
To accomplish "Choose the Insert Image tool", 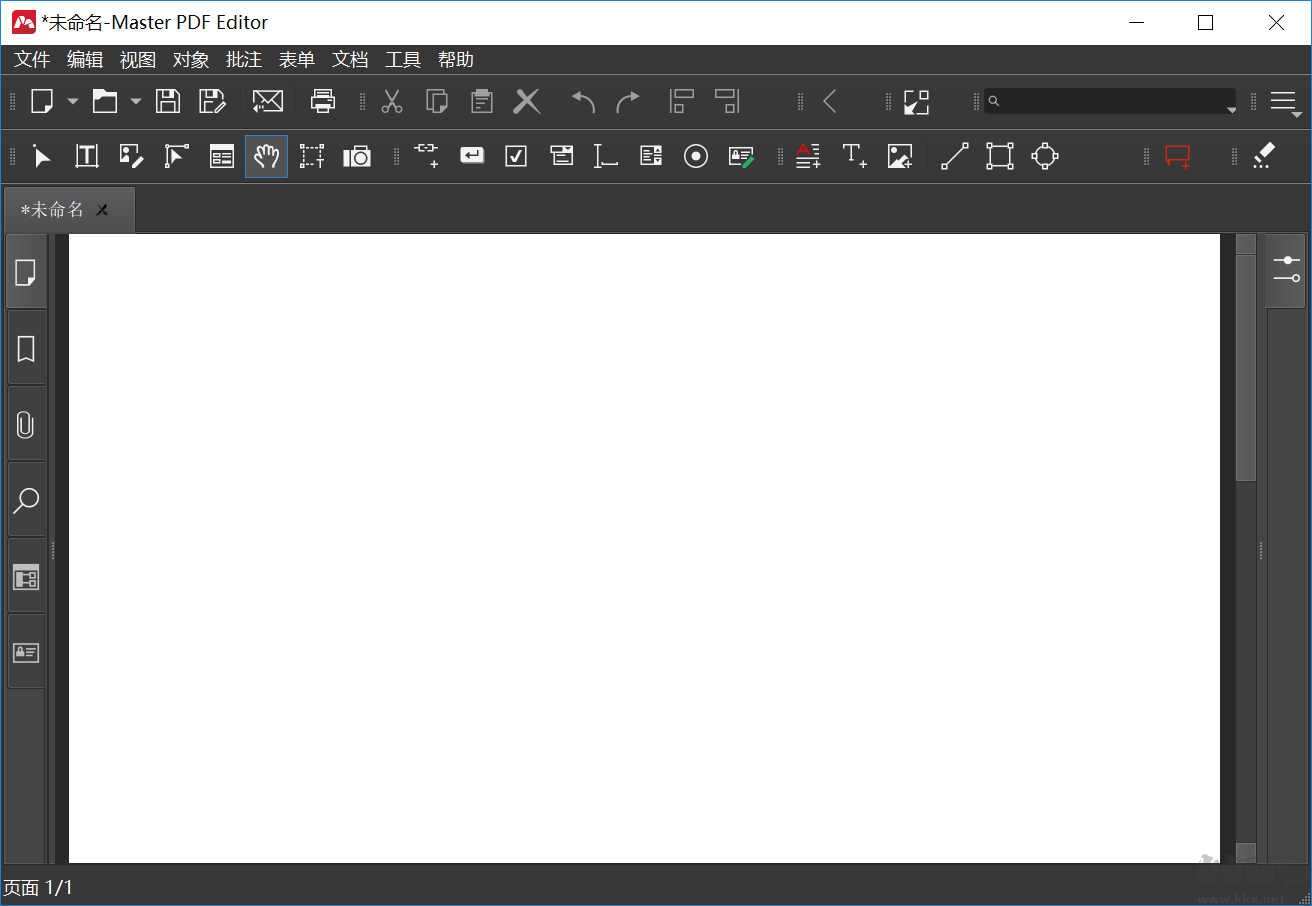I will point(900,156).
